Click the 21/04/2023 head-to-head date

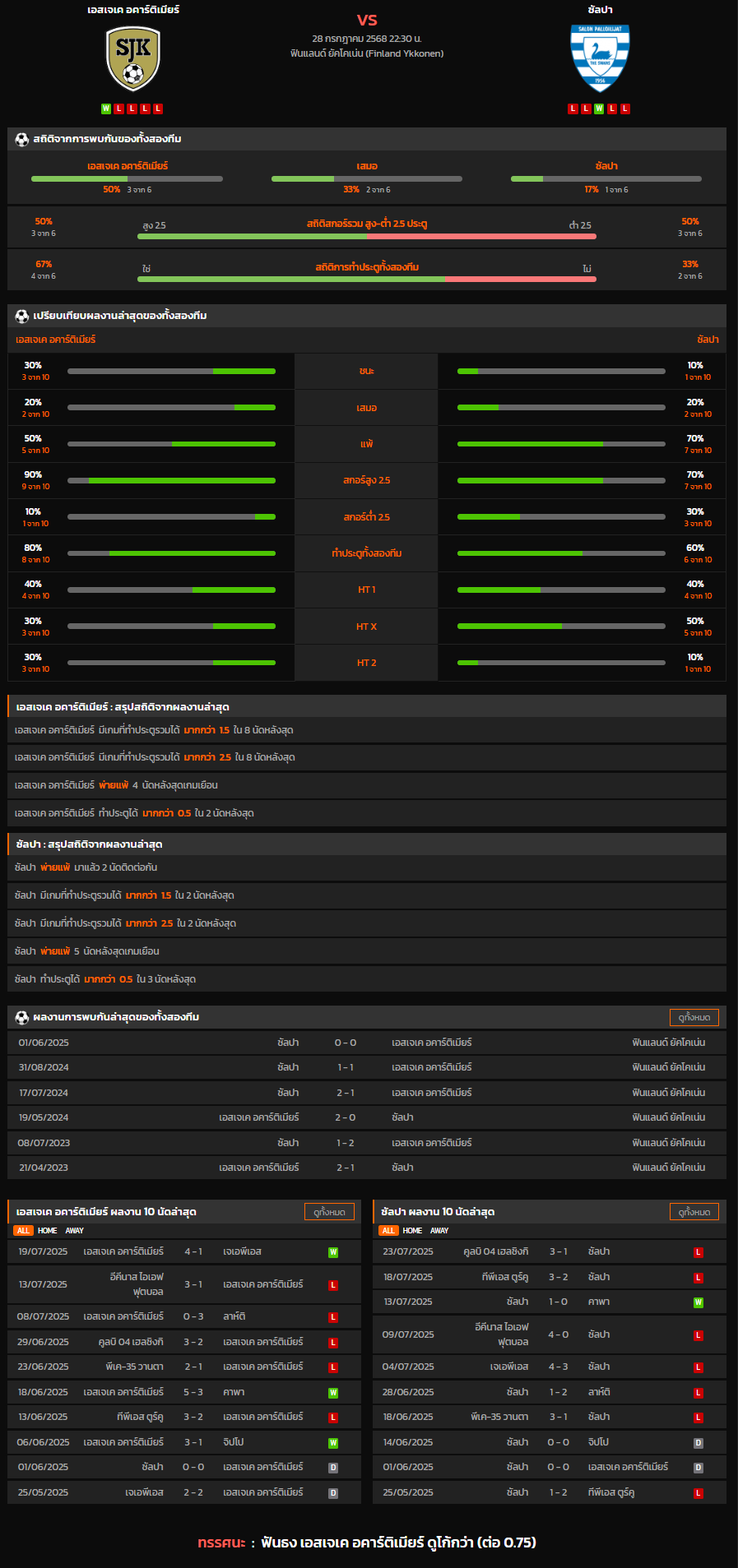pyautogui.click(x=44, y=1168)
